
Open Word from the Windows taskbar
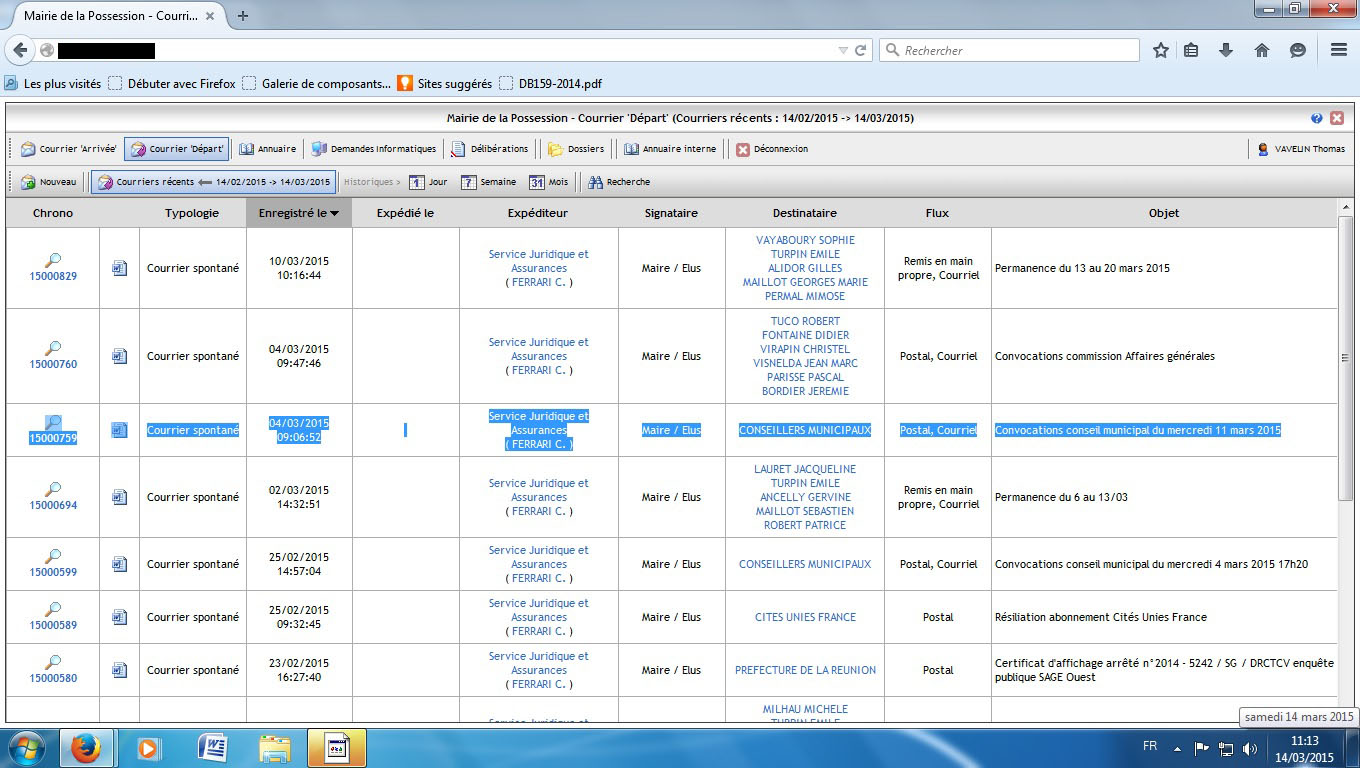(212, 748)
